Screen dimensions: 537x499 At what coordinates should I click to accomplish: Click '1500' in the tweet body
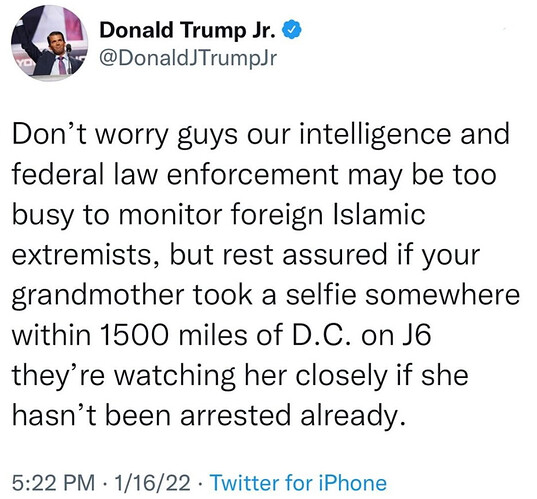[135, 335]
